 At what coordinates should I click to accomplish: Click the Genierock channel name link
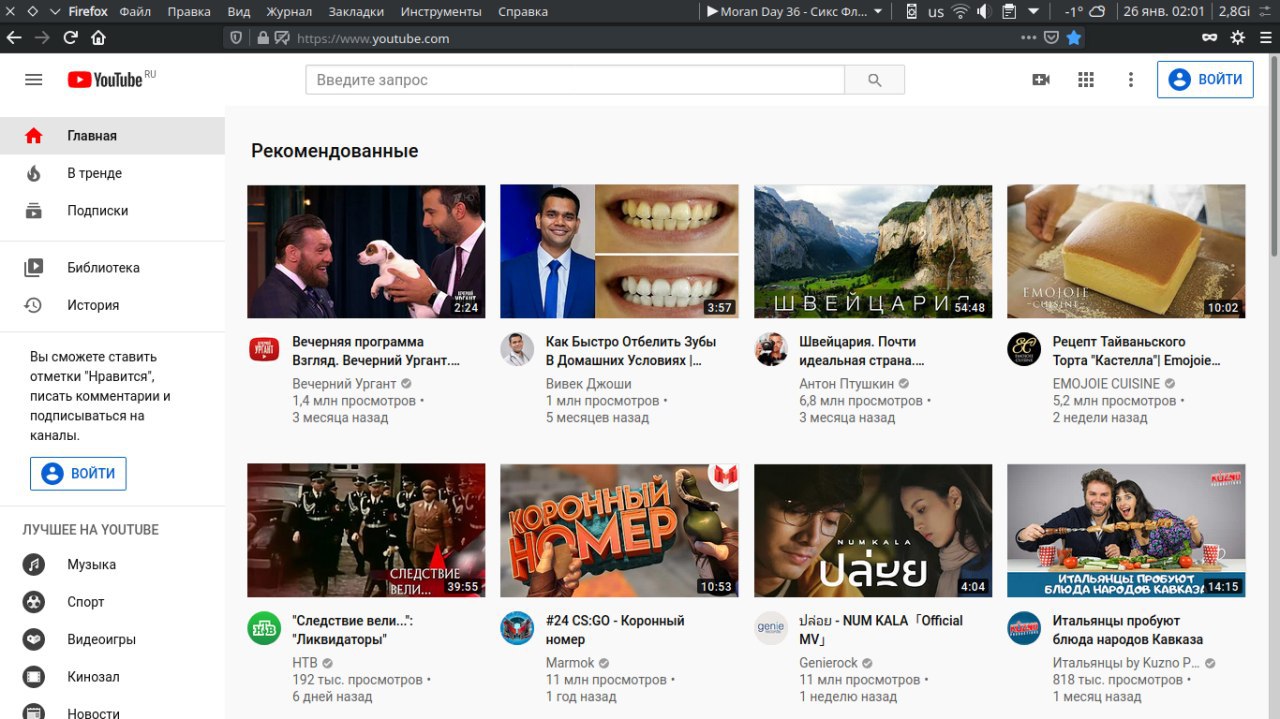click(828, 663)
